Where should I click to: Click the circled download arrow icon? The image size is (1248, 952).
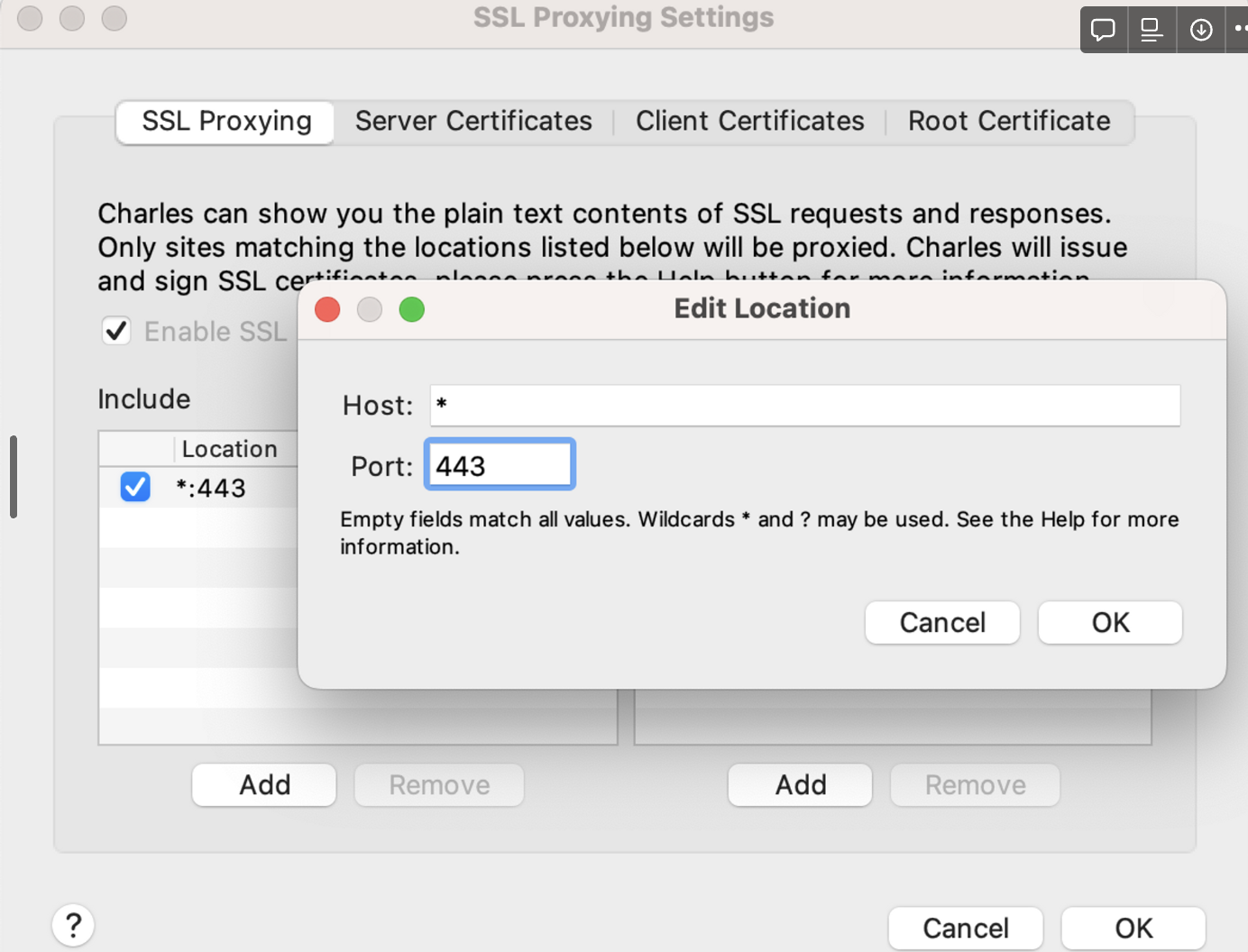1200,29
